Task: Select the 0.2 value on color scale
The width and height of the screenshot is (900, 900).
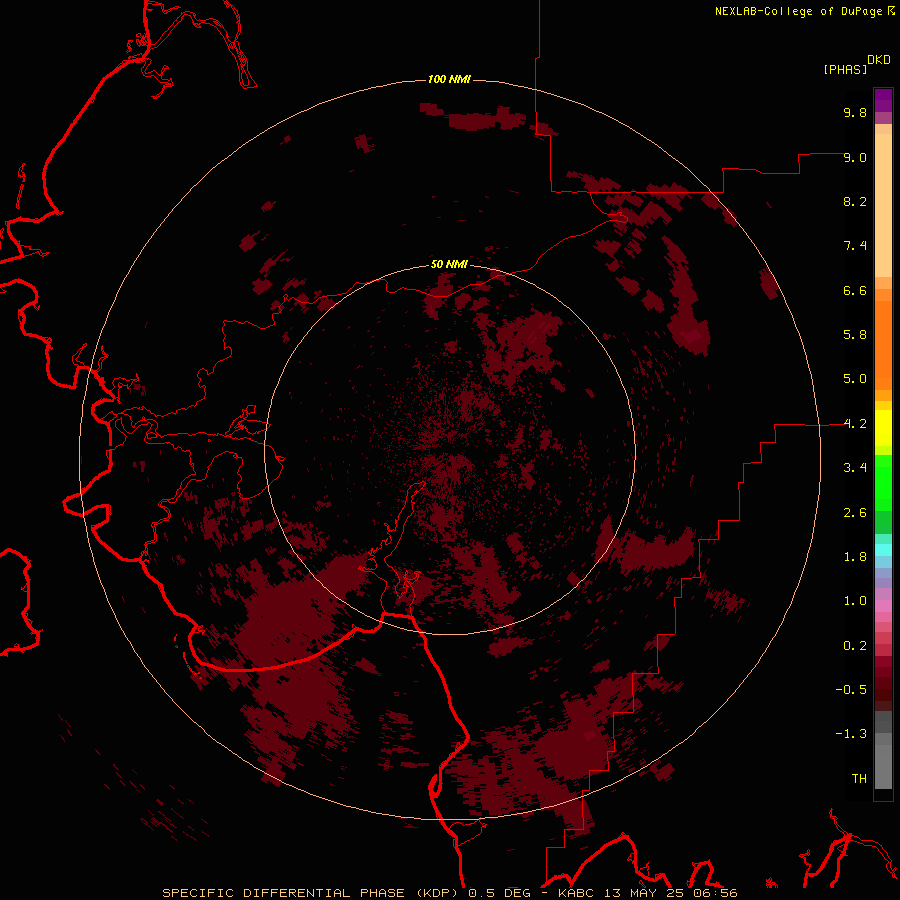Action: 855,646
